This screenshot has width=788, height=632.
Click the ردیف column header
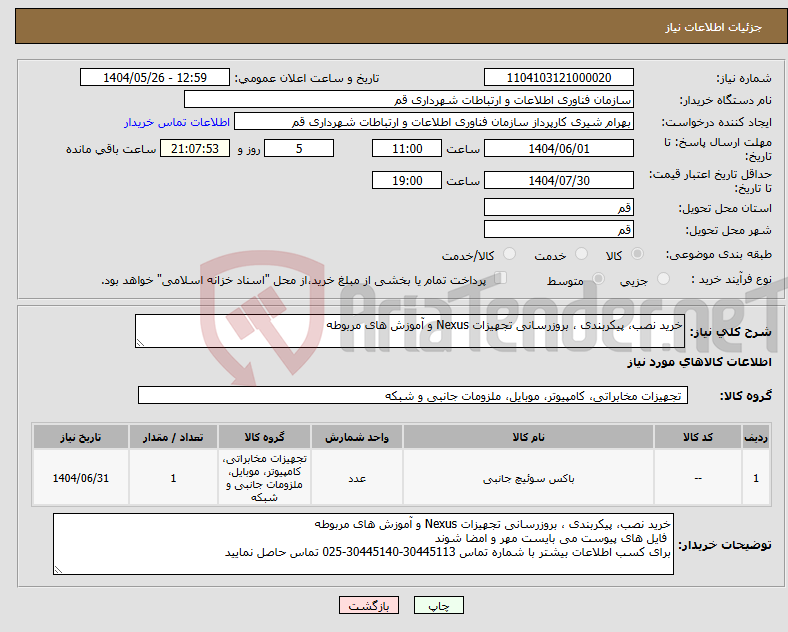(x=756, y=437)
